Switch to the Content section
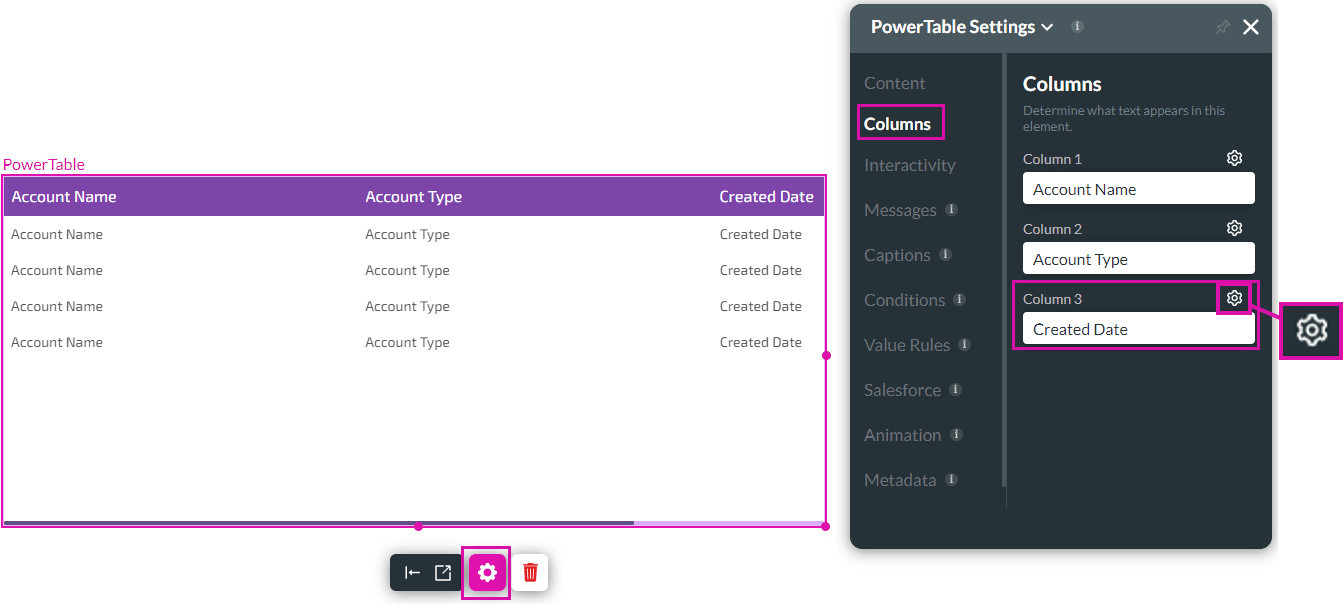1343x604 pixels. click(894, 83)
